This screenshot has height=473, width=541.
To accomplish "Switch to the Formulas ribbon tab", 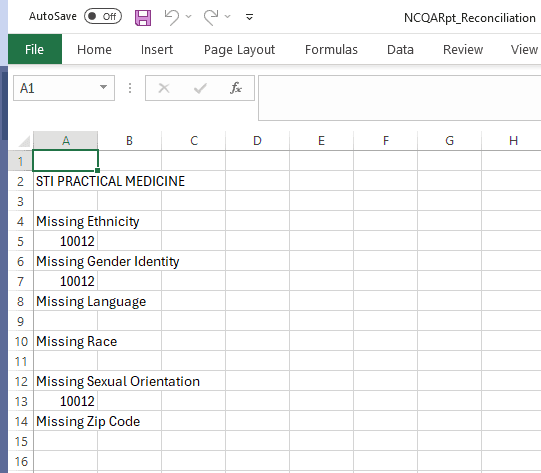I will point(331,50).
